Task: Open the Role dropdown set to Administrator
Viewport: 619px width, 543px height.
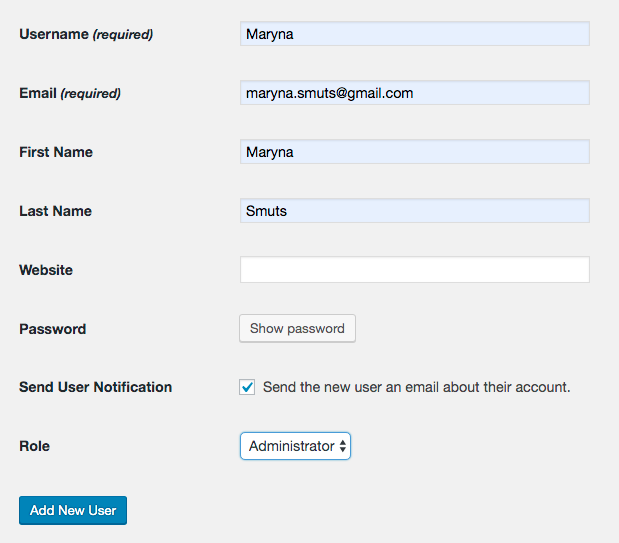Action: coord(295,446)
